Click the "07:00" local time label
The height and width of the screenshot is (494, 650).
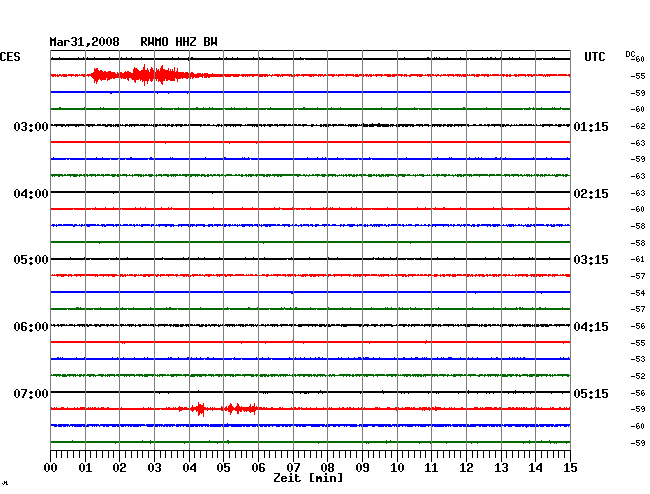point(31,393)
